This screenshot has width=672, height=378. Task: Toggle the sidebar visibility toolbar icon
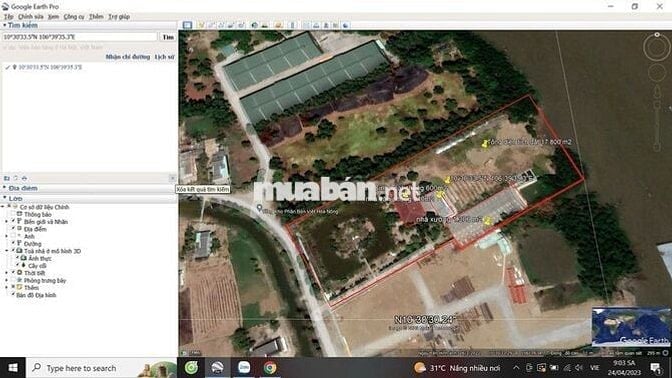(x=187, y=25)
